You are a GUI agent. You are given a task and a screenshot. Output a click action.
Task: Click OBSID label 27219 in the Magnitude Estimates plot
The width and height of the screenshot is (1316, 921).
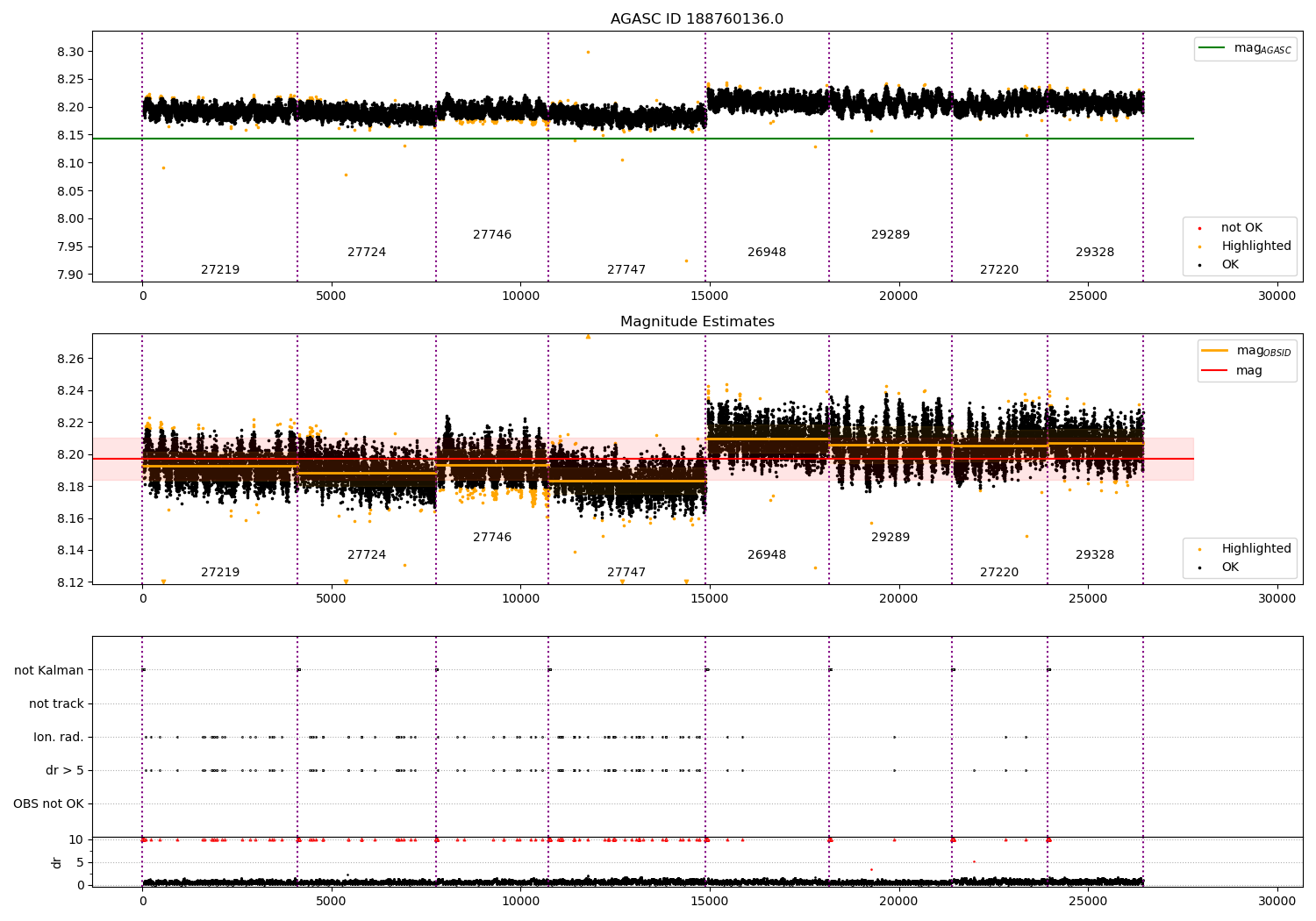(220, 573)
